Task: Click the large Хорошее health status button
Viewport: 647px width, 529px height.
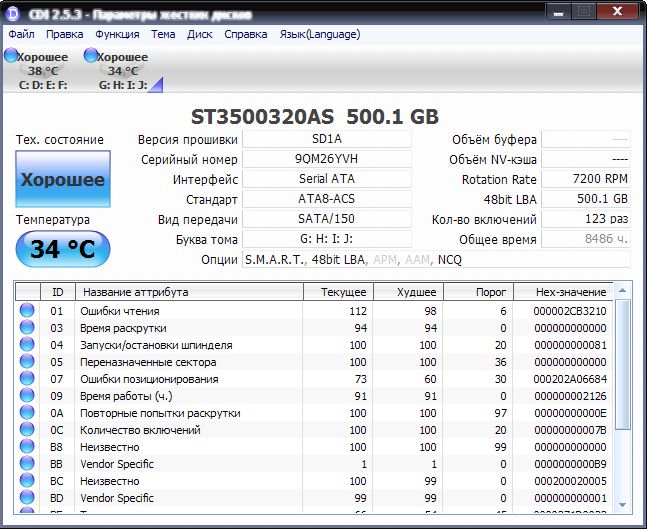Action: point(63,179)
